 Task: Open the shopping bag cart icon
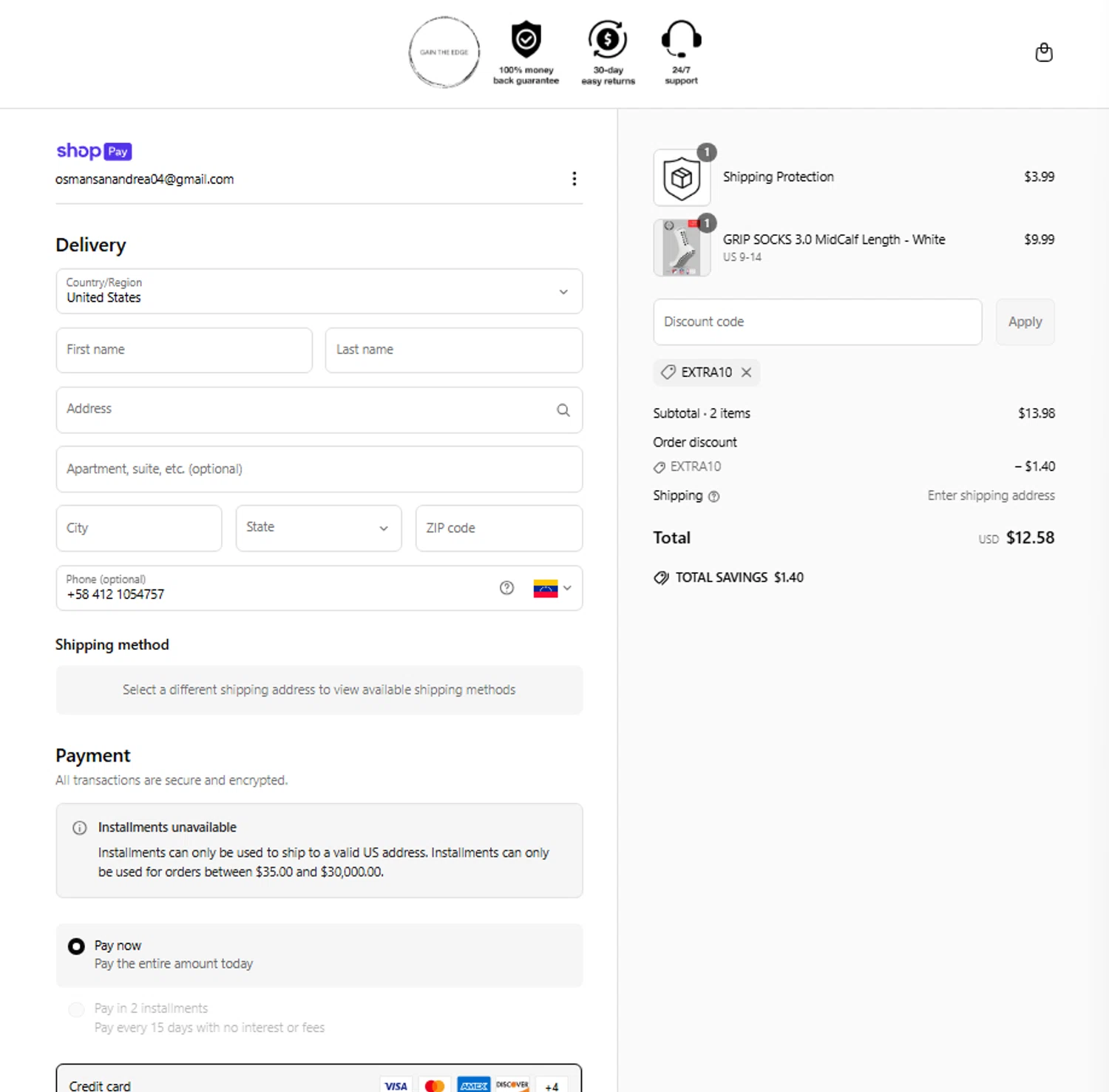pyautogui.click(x=1043, y=52)
